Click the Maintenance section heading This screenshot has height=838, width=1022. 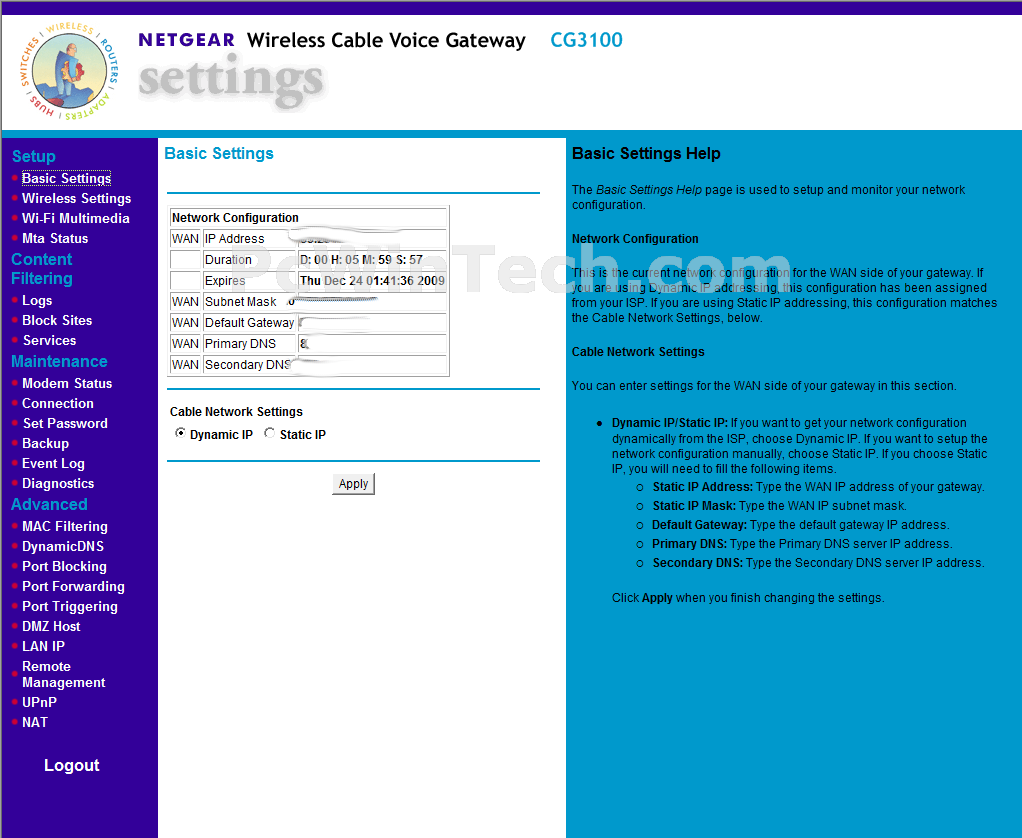[x=59, y=362]
